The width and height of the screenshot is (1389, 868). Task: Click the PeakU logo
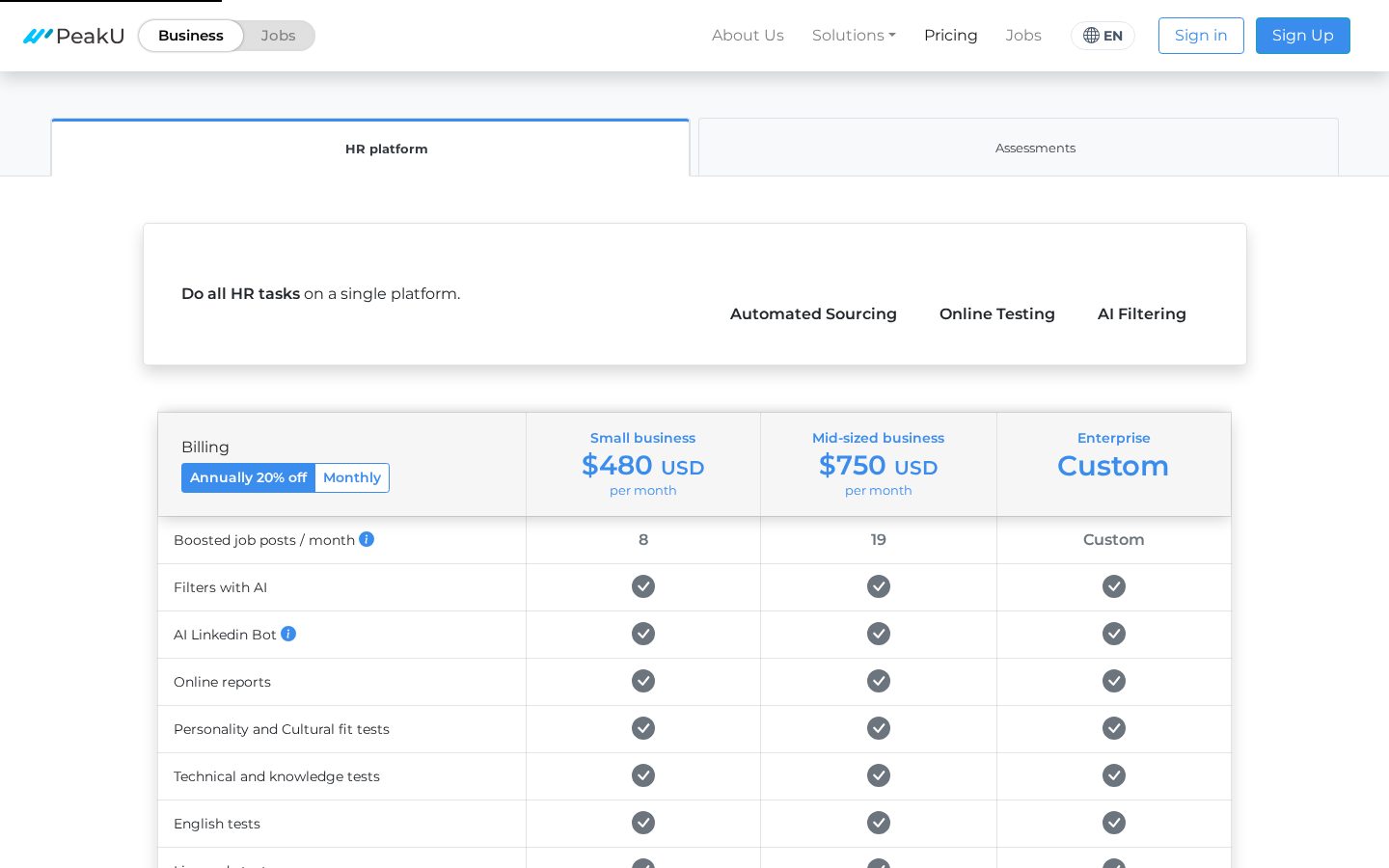click(73, 36)
